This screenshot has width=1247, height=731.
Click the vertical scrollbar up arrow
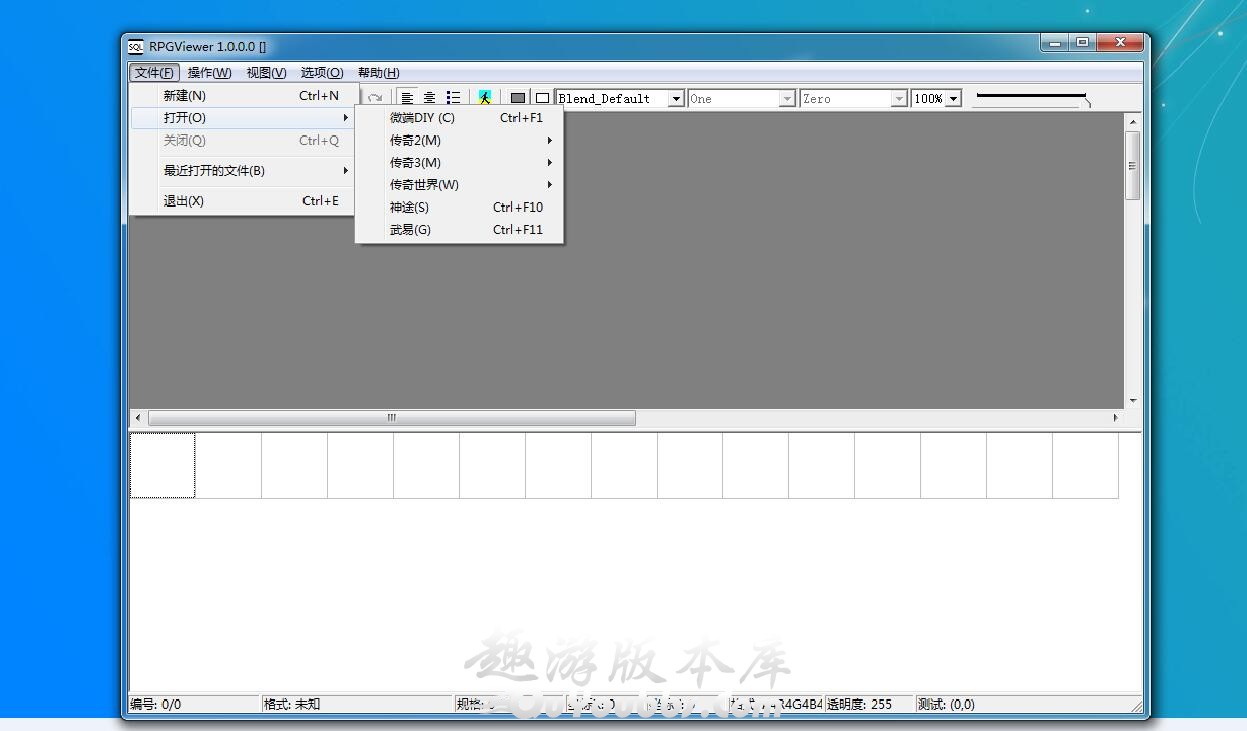click(x=1133, y=122)
